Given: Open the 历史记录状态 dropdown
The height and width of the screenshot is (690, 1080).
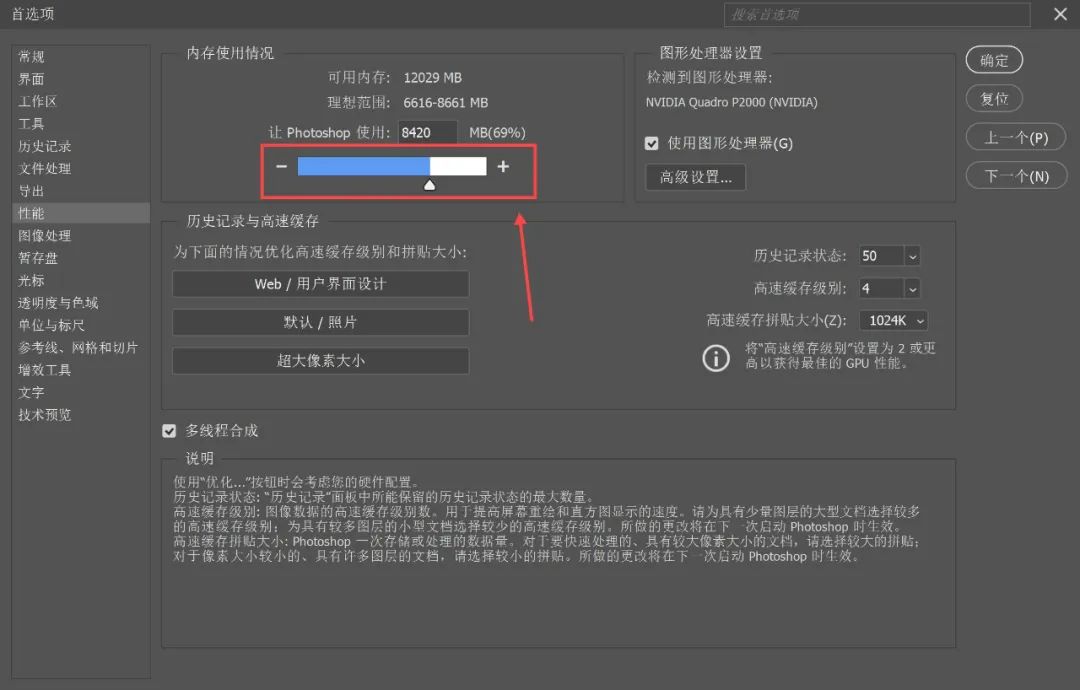Looking at the screenshot, I should (909, 256).
